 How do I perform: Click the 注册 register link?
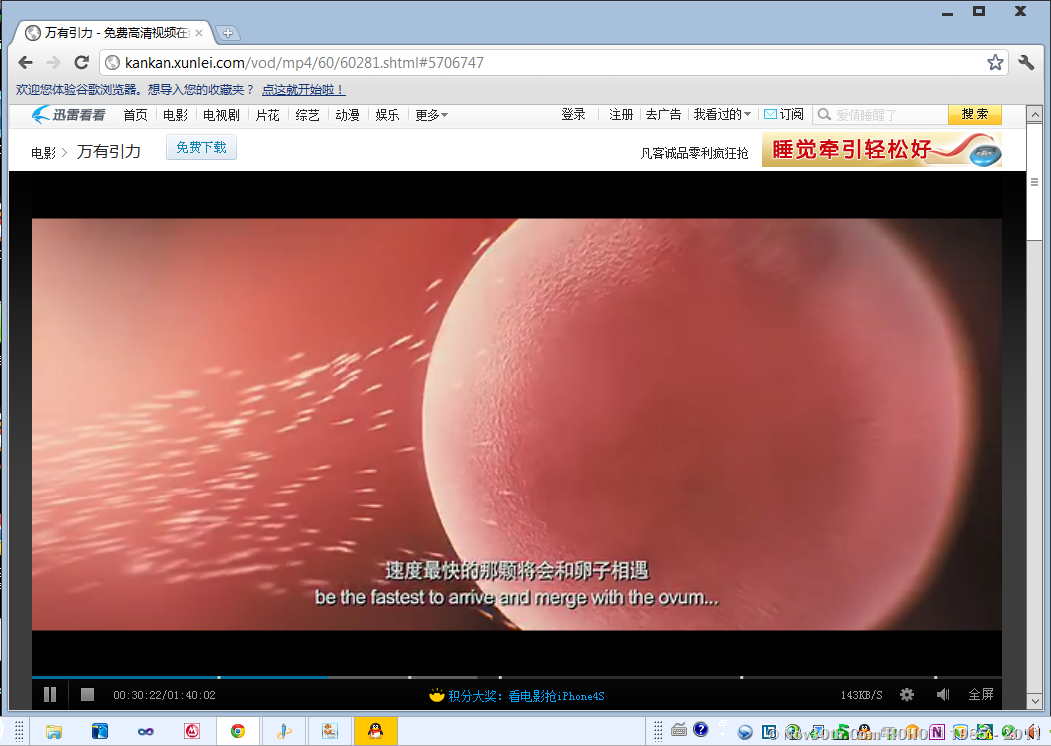pyautogui.click(x=621, y=115)
